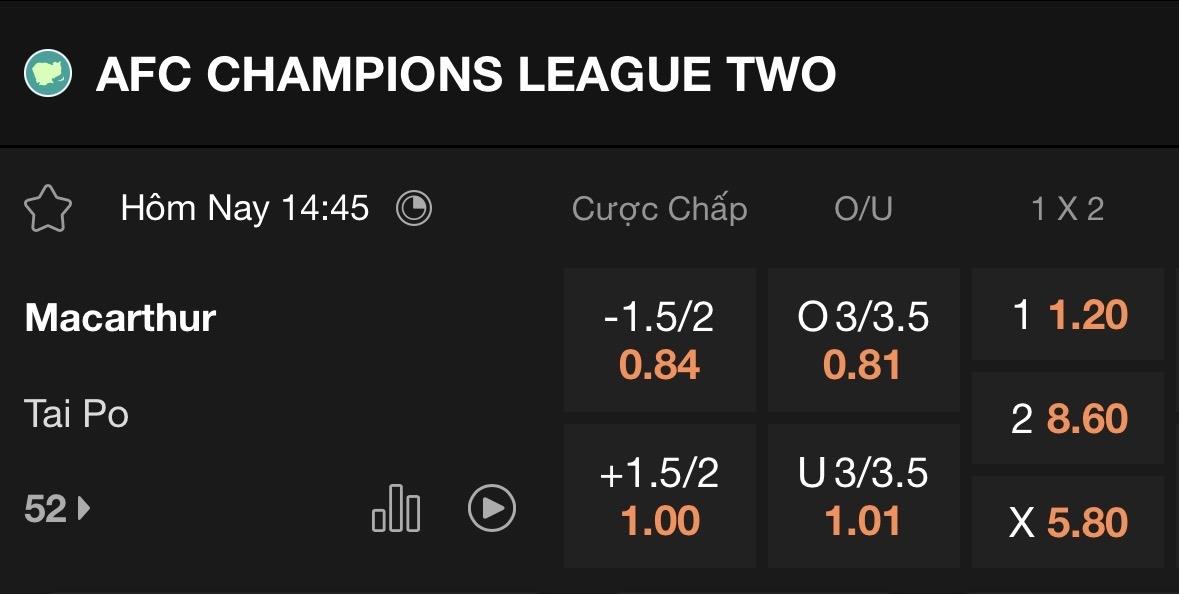This screenshot has height=594, width=1179.
Task: Click the Hôm Nay 14:45 match time
Action: click(245, 209)
